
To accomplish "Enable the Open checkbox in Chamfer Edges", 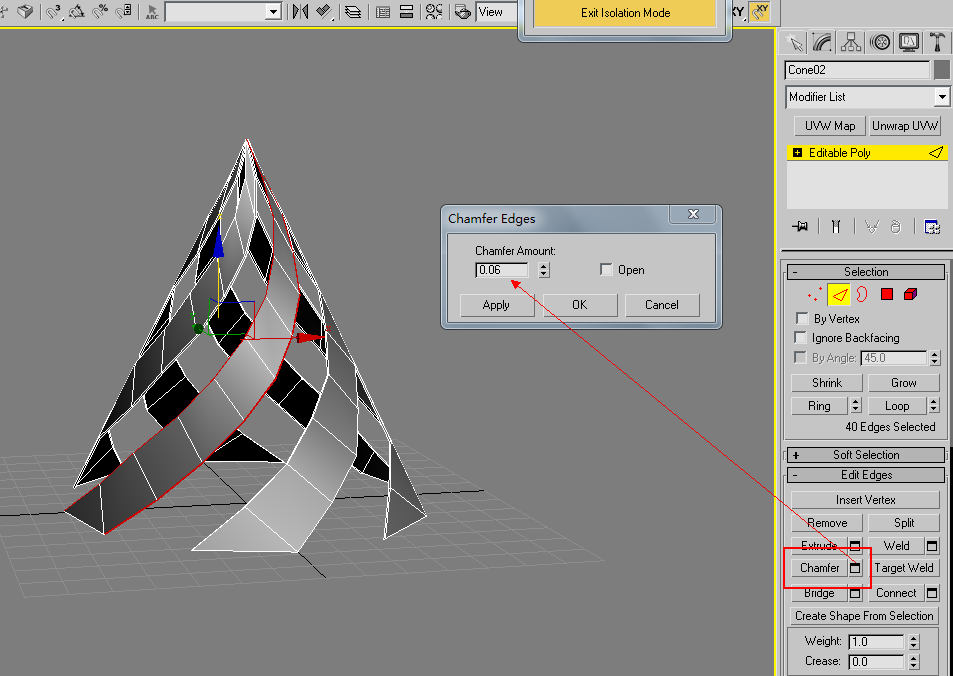I will pyautogui.click(x=606, y=270).
